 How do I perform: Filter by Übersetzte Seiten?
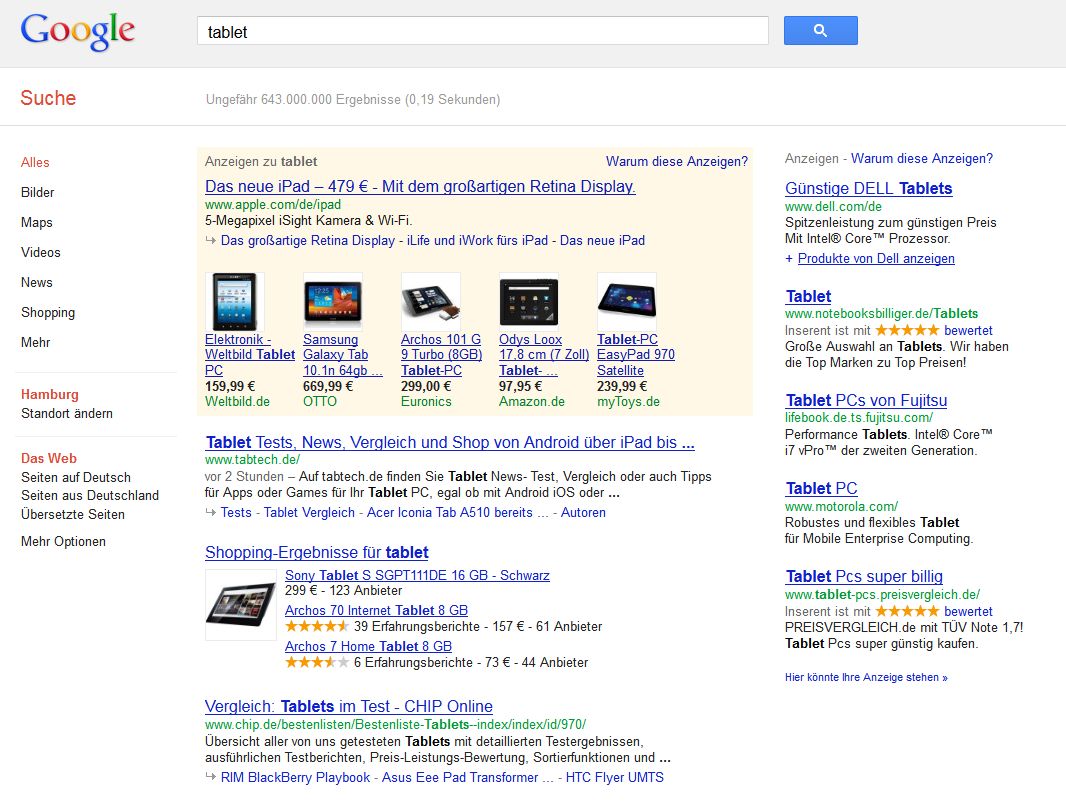click(x=73, y=515)
